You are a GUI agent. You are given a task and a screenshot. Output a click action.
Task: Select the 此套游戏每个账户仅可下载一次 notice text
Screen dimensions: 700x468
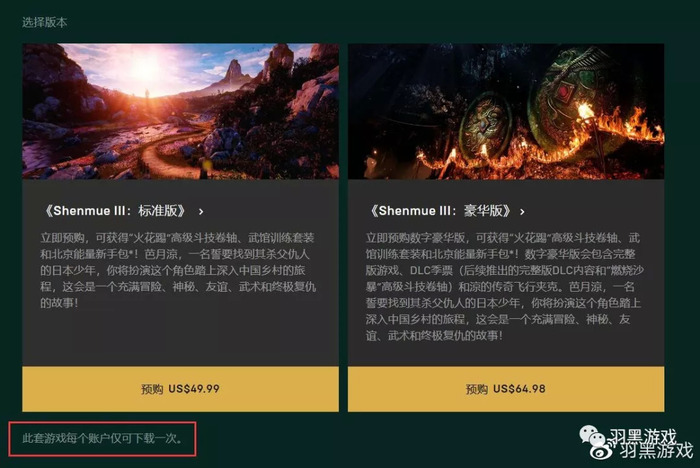pyautogui.click(x=102, y=439)
